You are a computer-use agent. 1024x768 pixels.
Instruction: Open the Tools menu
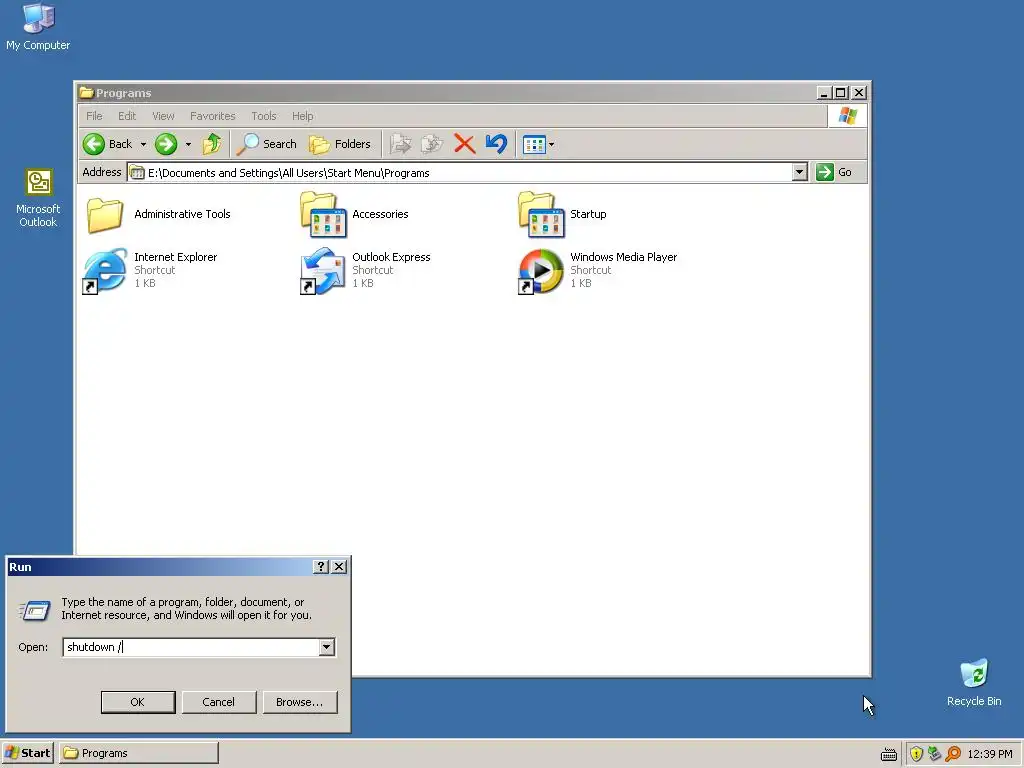point(264,116)
